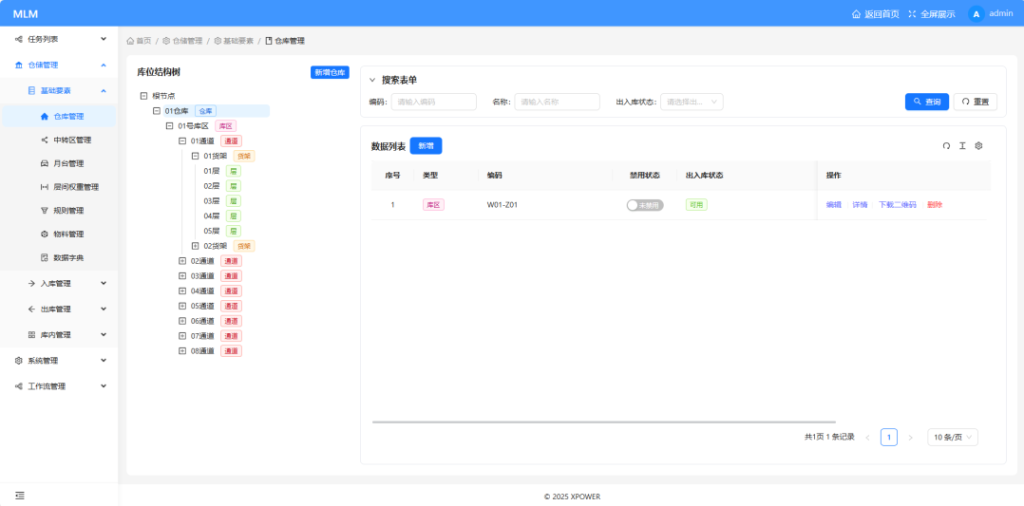Screen dimensions: 1024x506
Task: Click the 编码 search input field
Action: click(x=433, y=102)
